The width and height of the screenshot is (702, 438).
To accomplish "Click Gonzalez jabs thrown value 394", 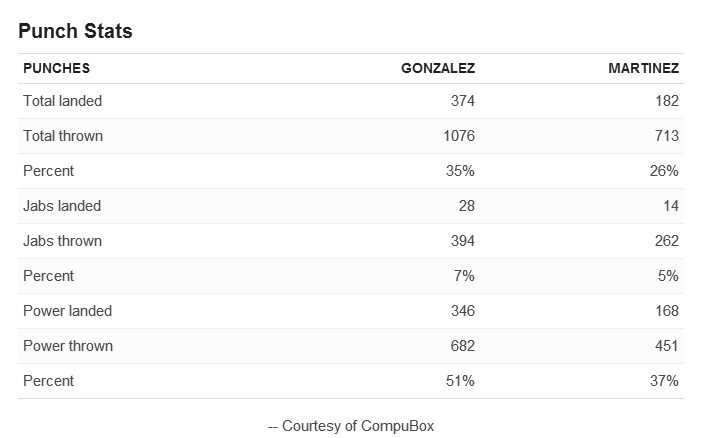I will 462,241.
